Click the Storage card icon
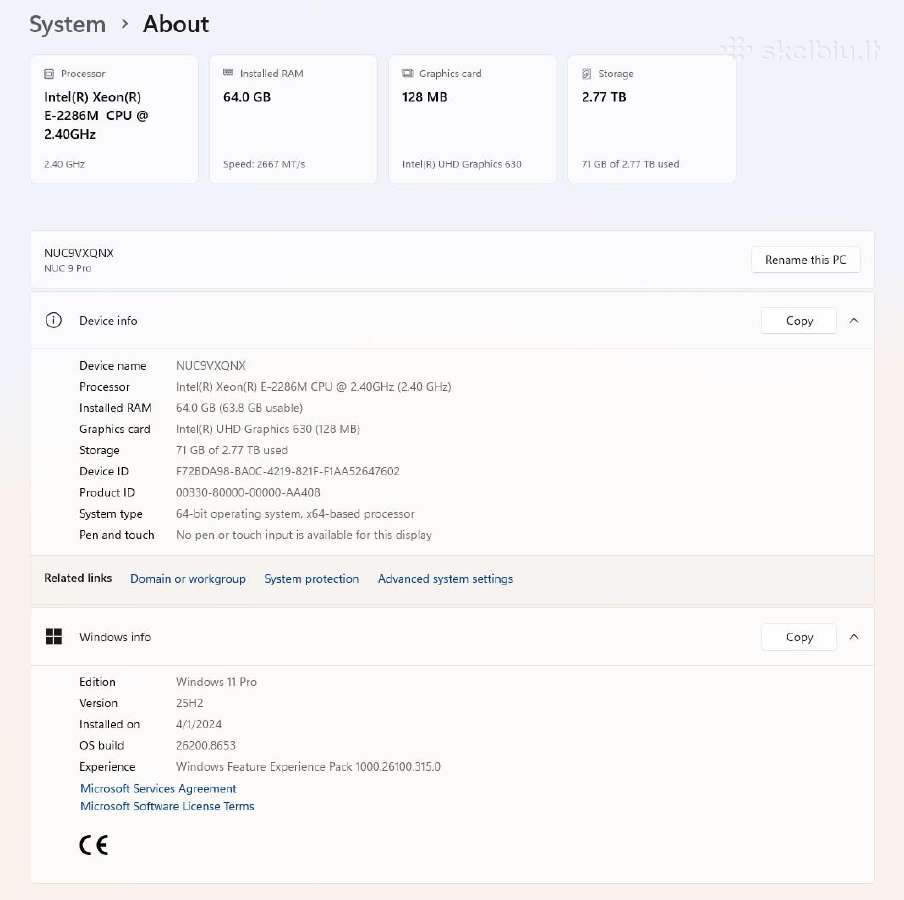The image size is (904, 900). [x=587, y=74]
